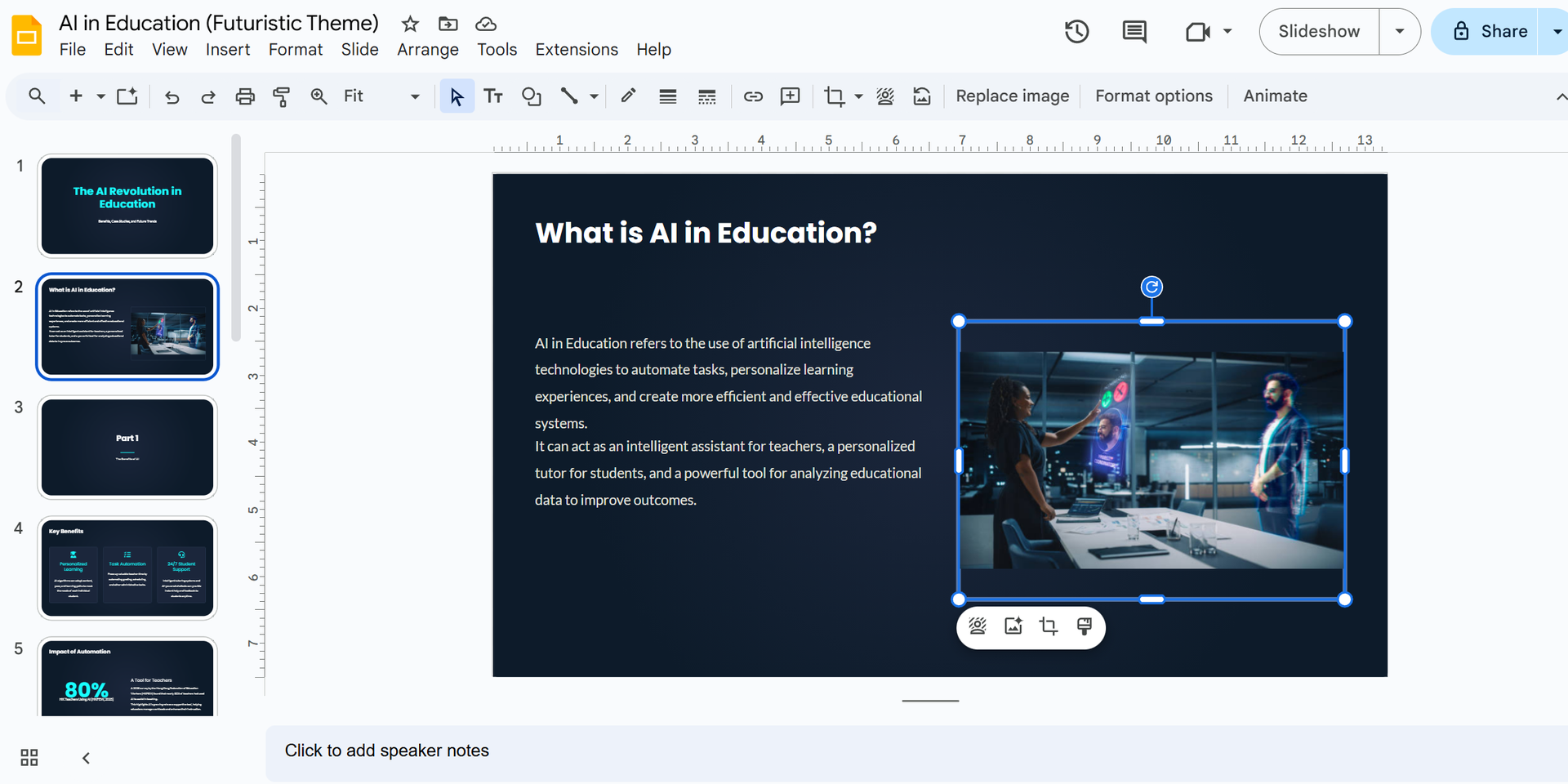Open the comments panel icon
This screenshot has width=1568, height=784.
click(1134, 32)
